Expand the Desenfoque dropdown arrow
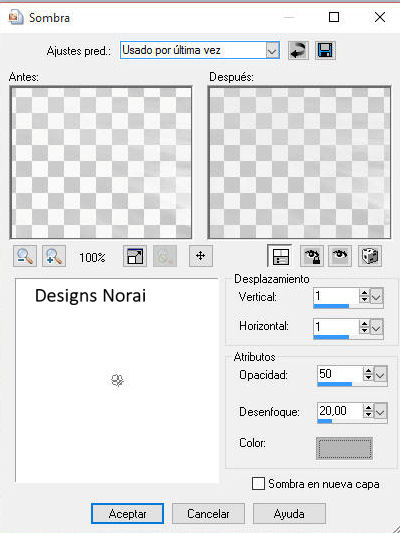Image resolution: width=400 pixels, height=533 pixels. click(x=380, y=412)
